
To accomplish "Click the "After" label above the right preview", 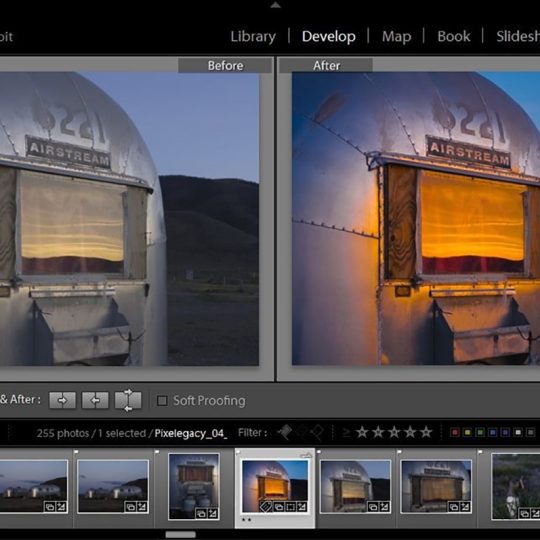I will pos(326,65).
